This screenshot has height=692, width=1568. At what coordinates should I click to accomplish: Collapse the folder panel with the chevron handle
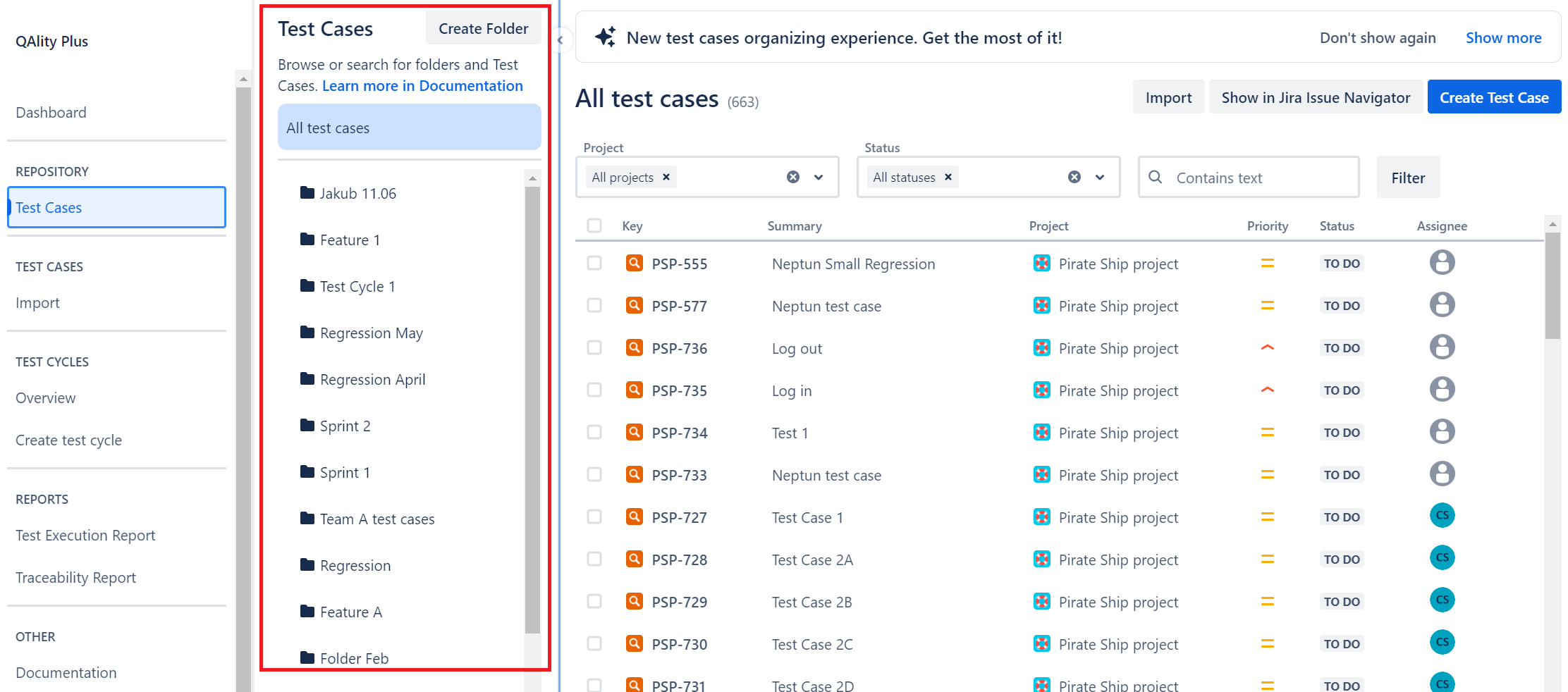(560, 40)
